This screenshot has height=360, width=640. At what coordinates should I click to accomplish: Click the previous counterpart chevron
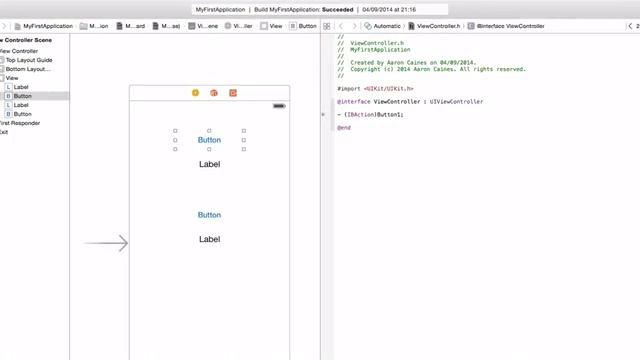(630, 26)
